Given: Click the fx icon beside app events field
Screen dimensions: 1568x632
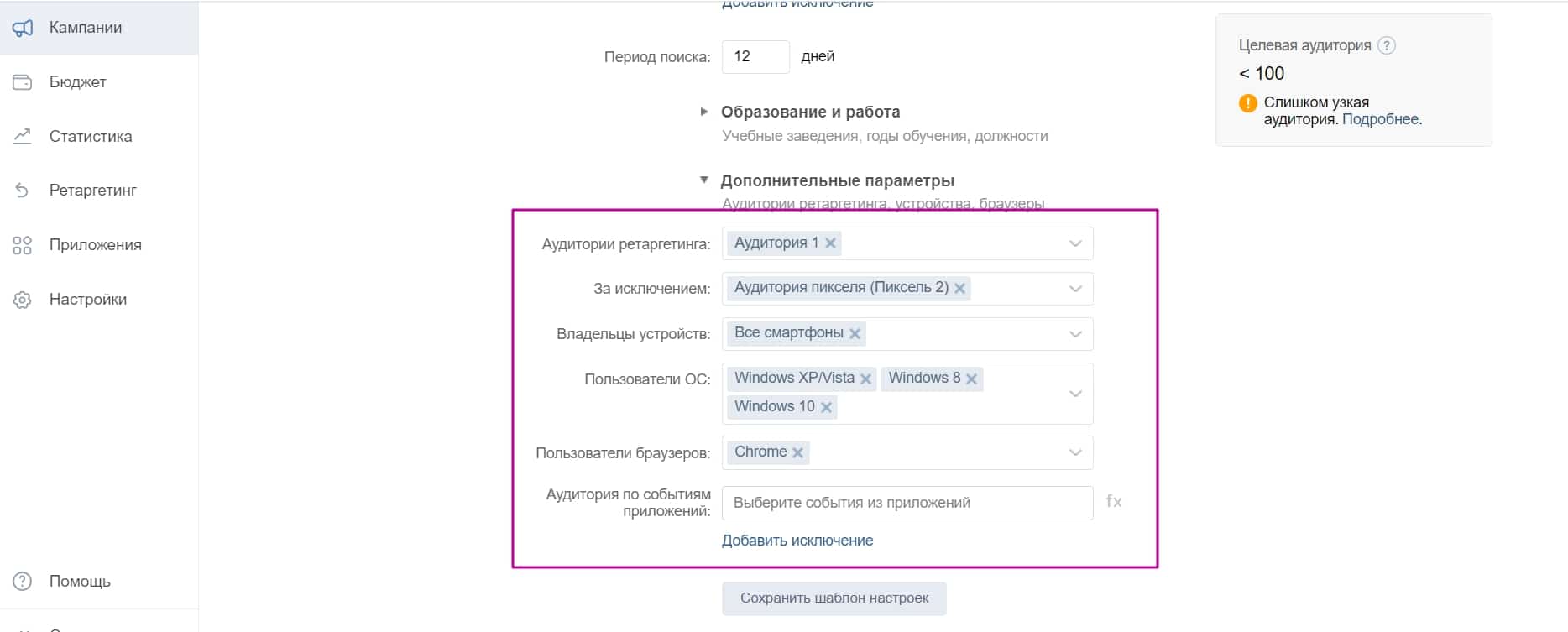Looking at the screenshot, I should coord(1115,502).
